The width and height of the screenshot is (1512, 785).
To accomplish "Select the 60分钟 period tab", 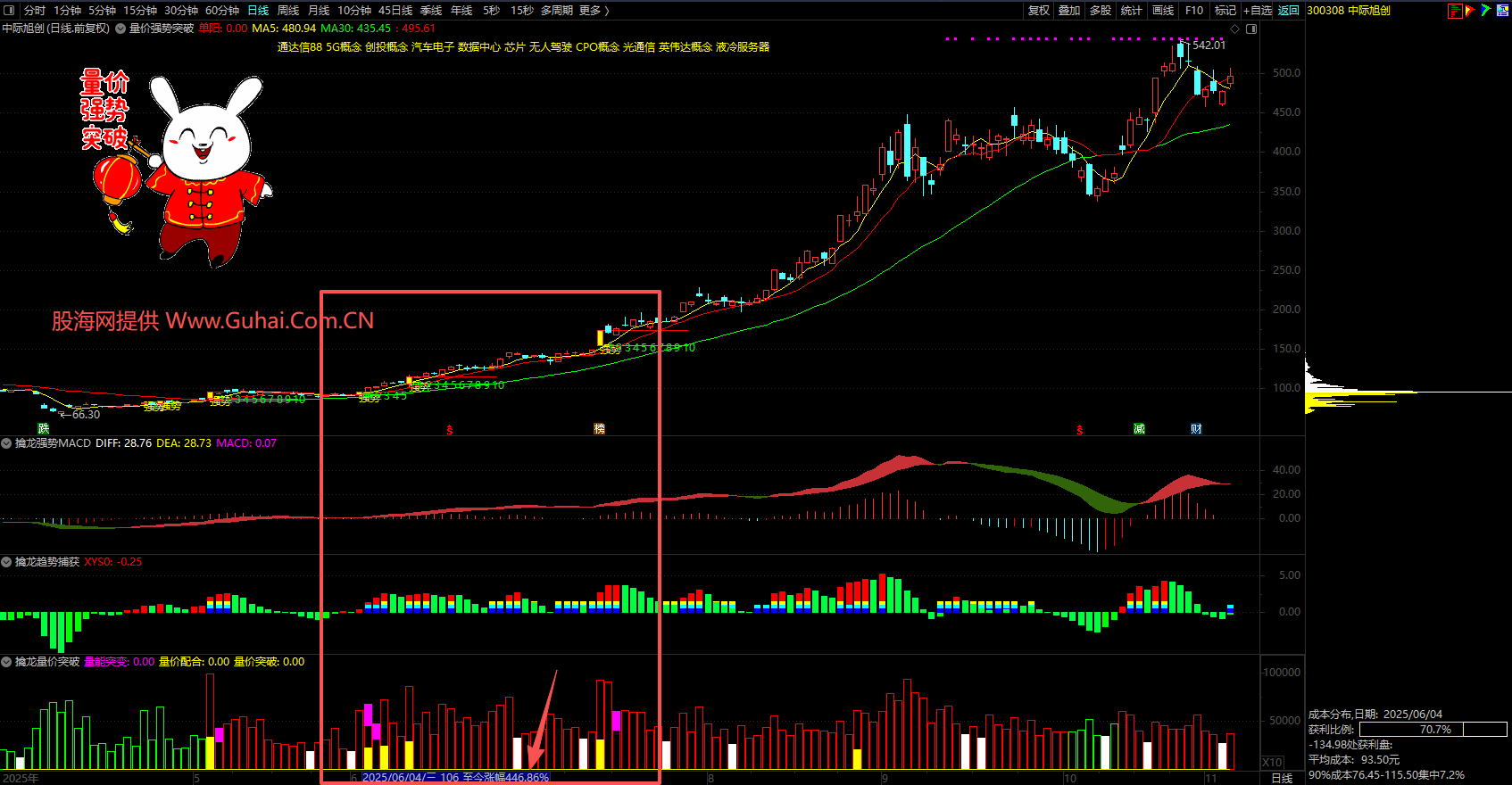I will coord(222,11).
